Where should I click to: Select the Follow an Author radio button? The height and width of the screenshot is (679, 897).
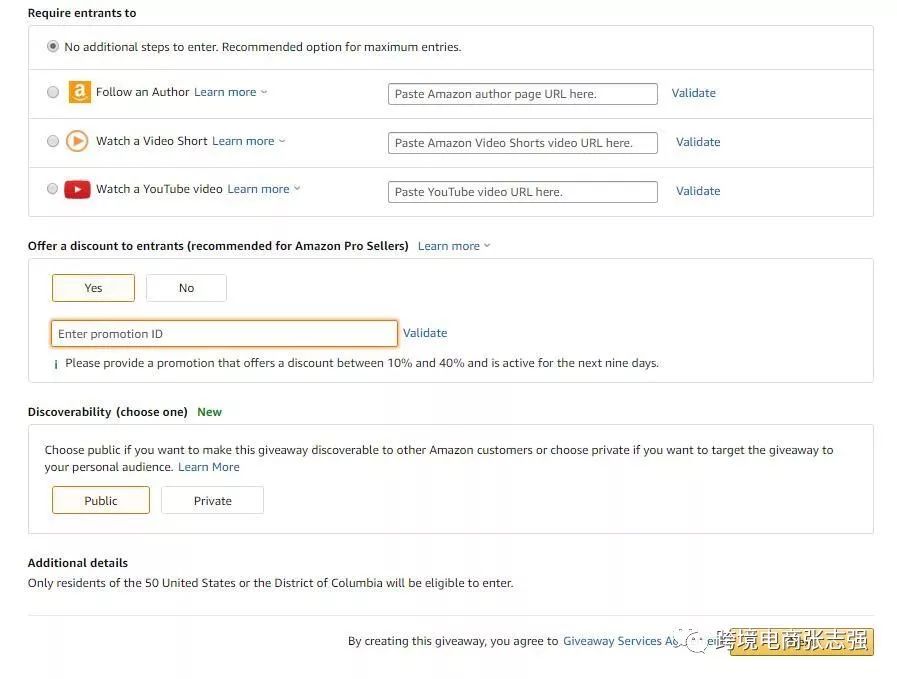[x=53, y=92]
